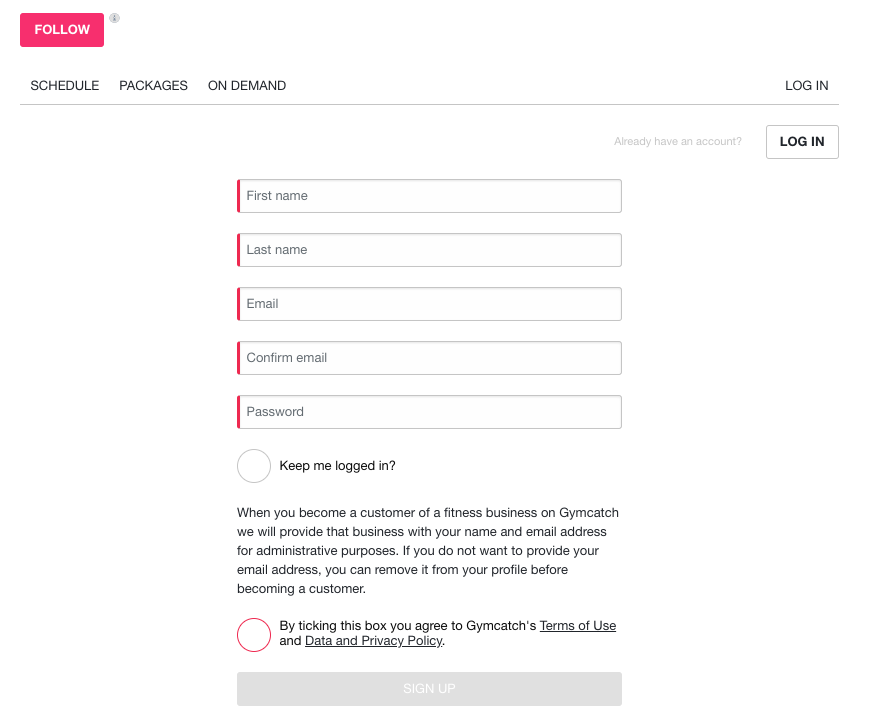Click the pink FOLLOW button
The image size is (876, 723).
62,30
